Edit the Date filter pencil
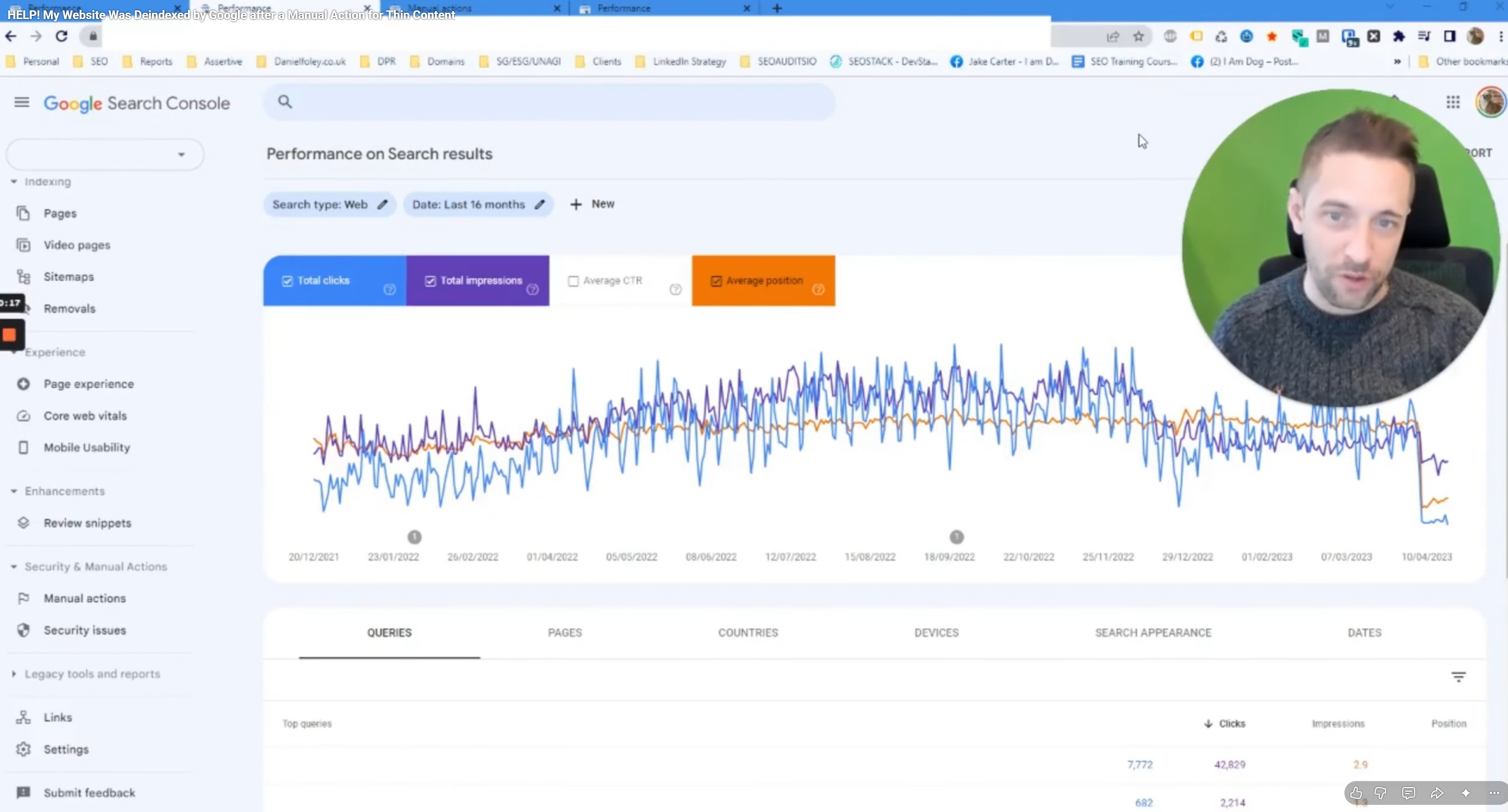Screen dimensions: 1508x812 point(540,204)
